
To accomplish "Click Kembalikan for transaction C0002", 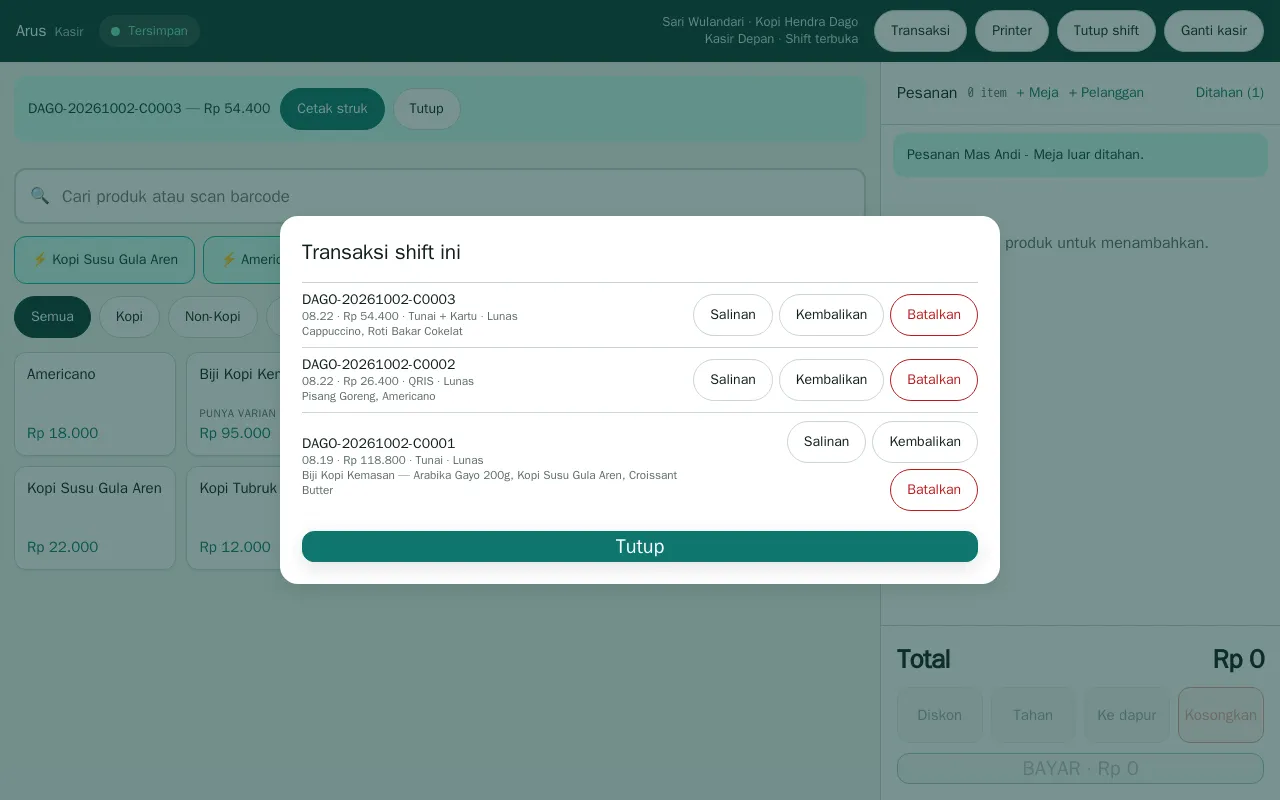I will click(x=831, y=380).
